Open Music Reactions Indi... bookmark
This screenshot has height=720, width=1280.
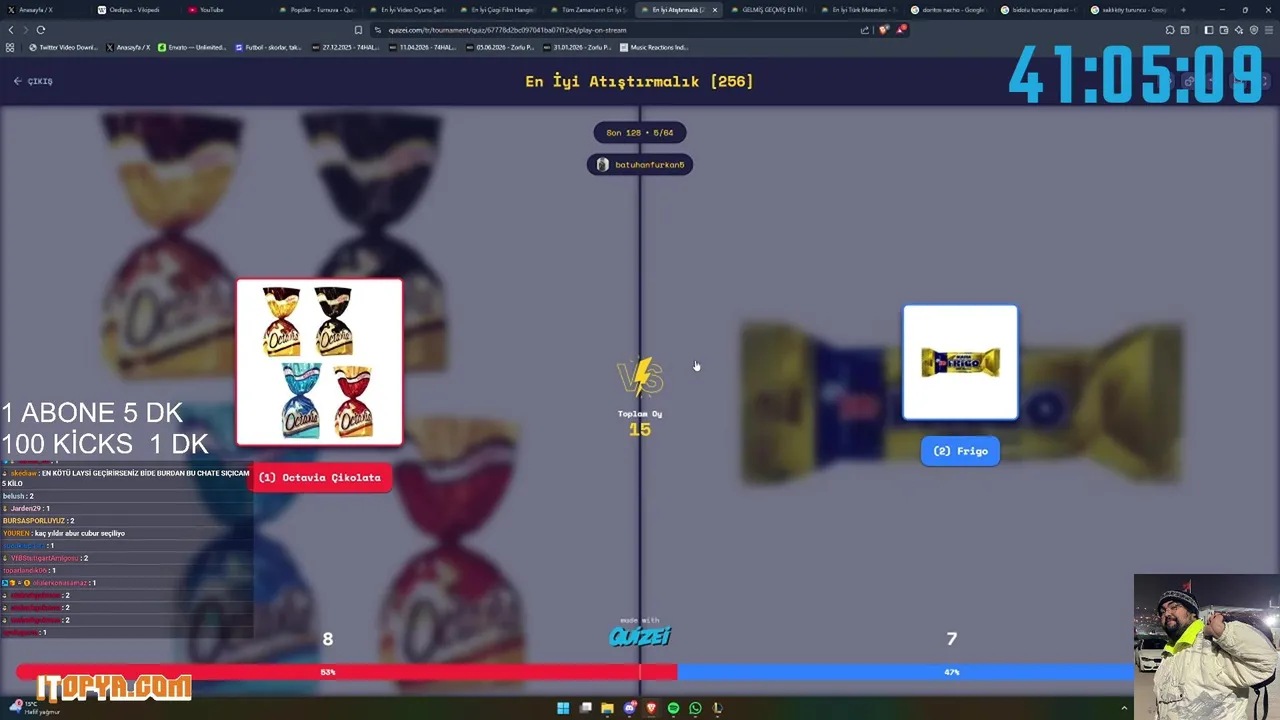(x=654, y=47)
